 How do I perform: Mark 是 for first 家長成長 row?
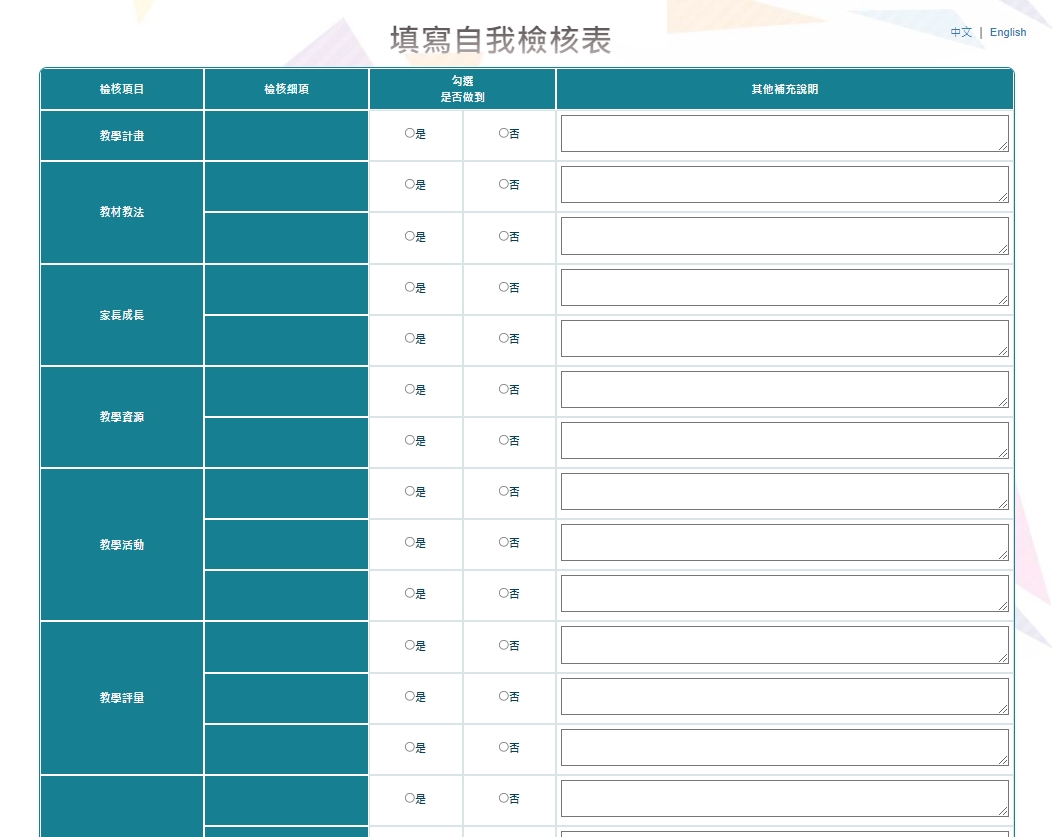[409, 287]
